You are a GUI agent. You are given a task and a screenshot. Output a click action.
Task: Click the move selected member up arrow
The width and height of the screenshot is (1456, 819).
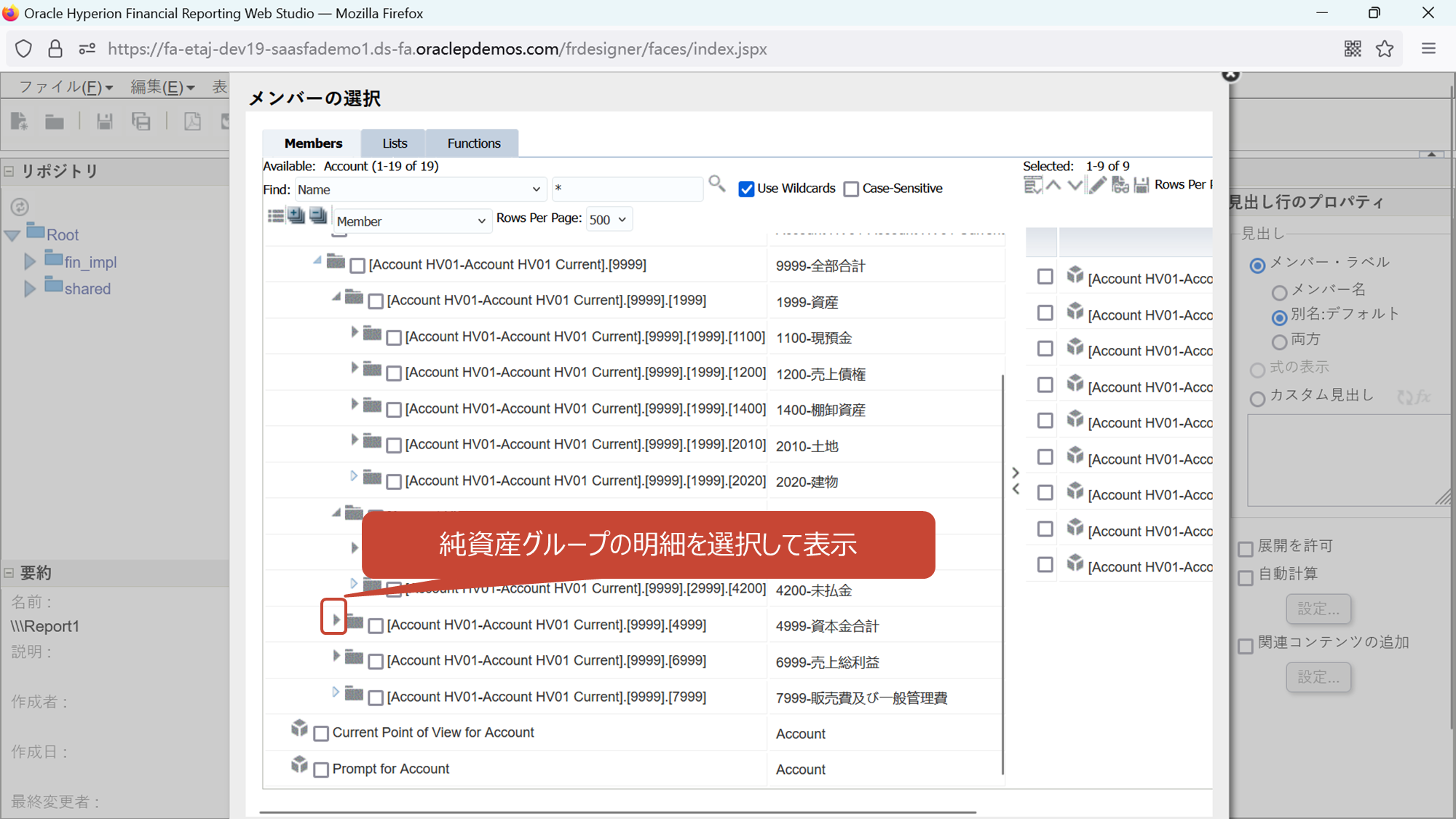coord(1053,186)
